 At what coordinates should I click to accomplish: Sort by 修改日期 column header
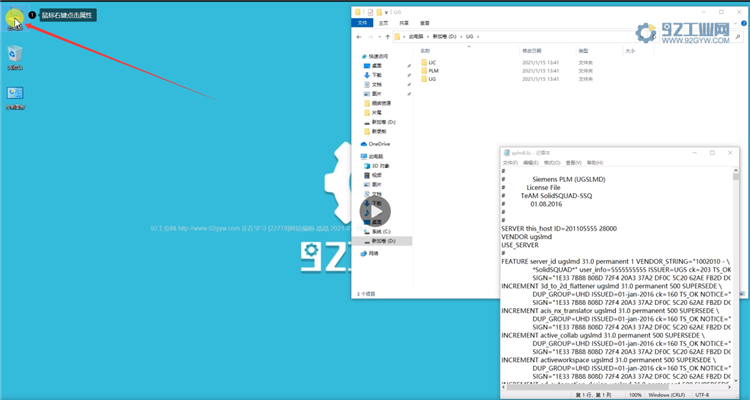pos(531,51)
